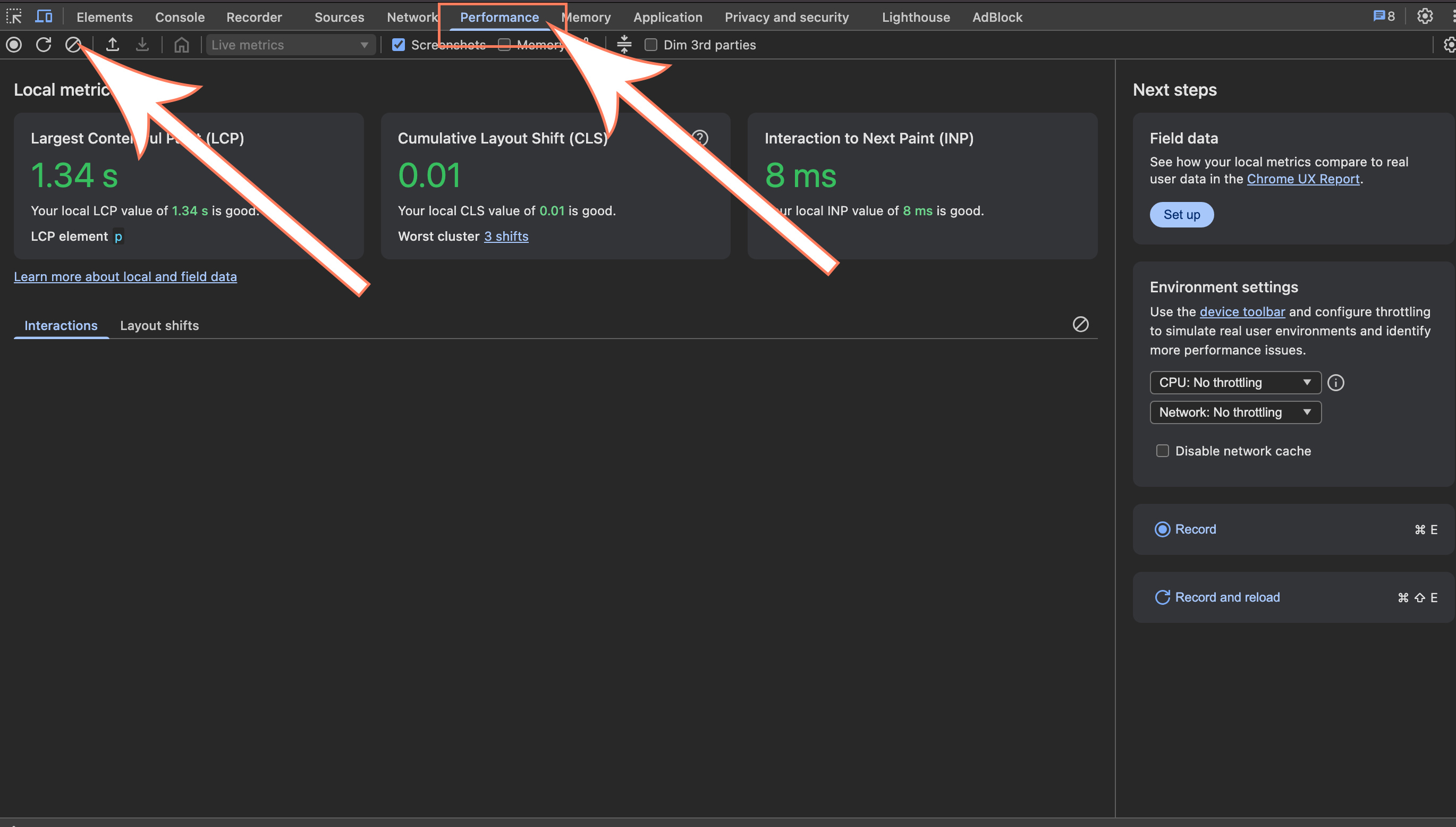Go to the landing page home icon
Screen dimensions: 1456x827
(x=181, y=44)
